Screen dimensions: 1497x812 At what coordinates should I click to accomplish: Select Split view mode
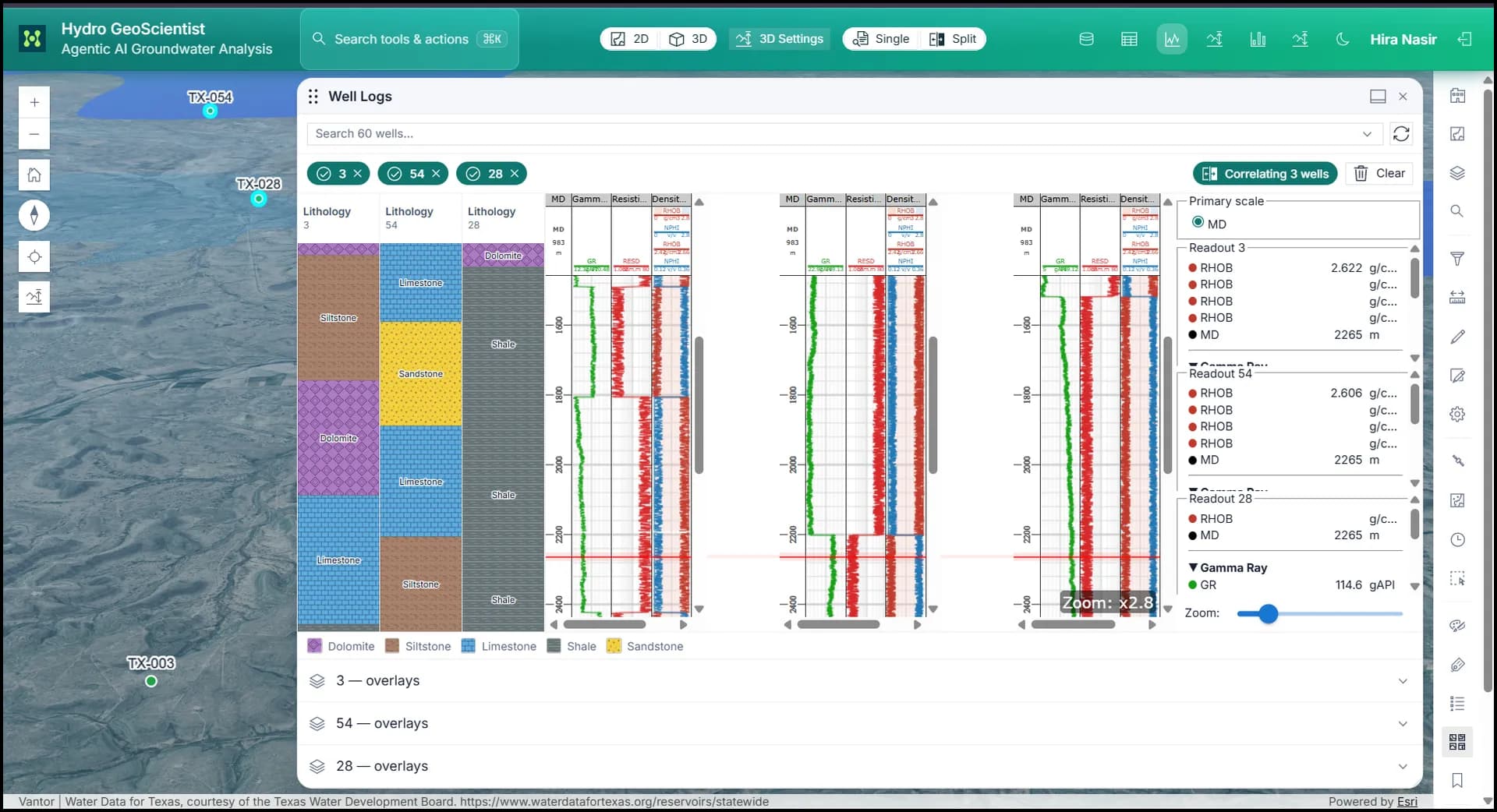click(x=953, y=39)
